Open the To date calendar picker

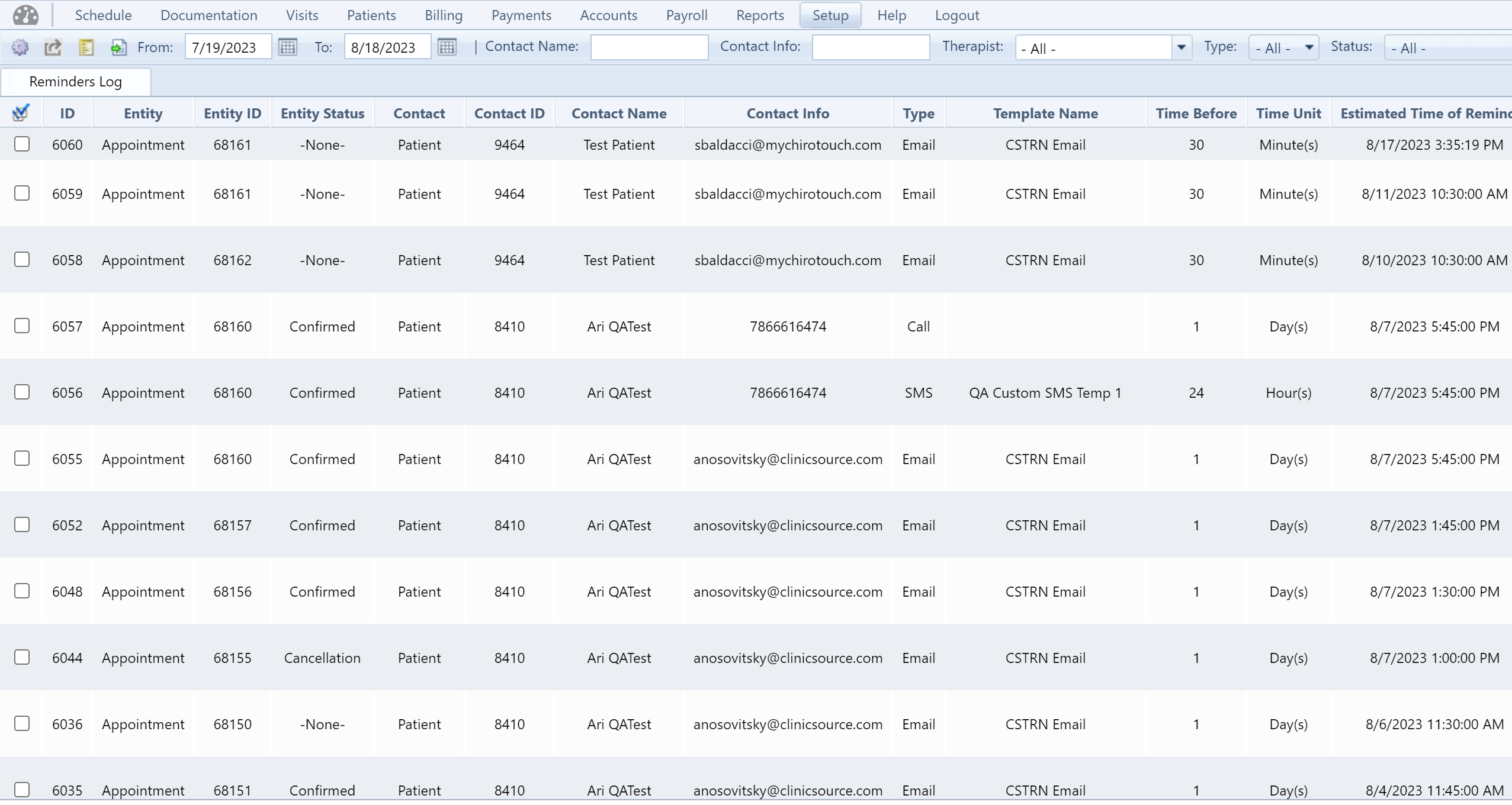click(447, 47)
